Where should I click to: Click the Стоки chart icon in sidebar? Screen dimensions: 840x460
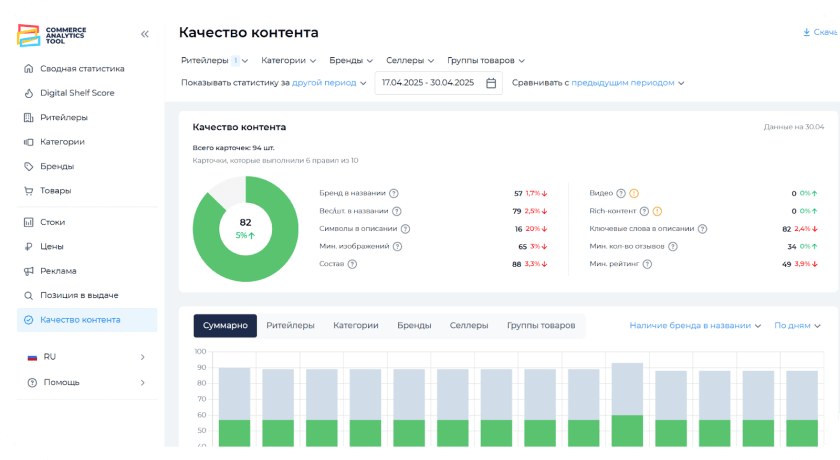click(x=28, y=222)
